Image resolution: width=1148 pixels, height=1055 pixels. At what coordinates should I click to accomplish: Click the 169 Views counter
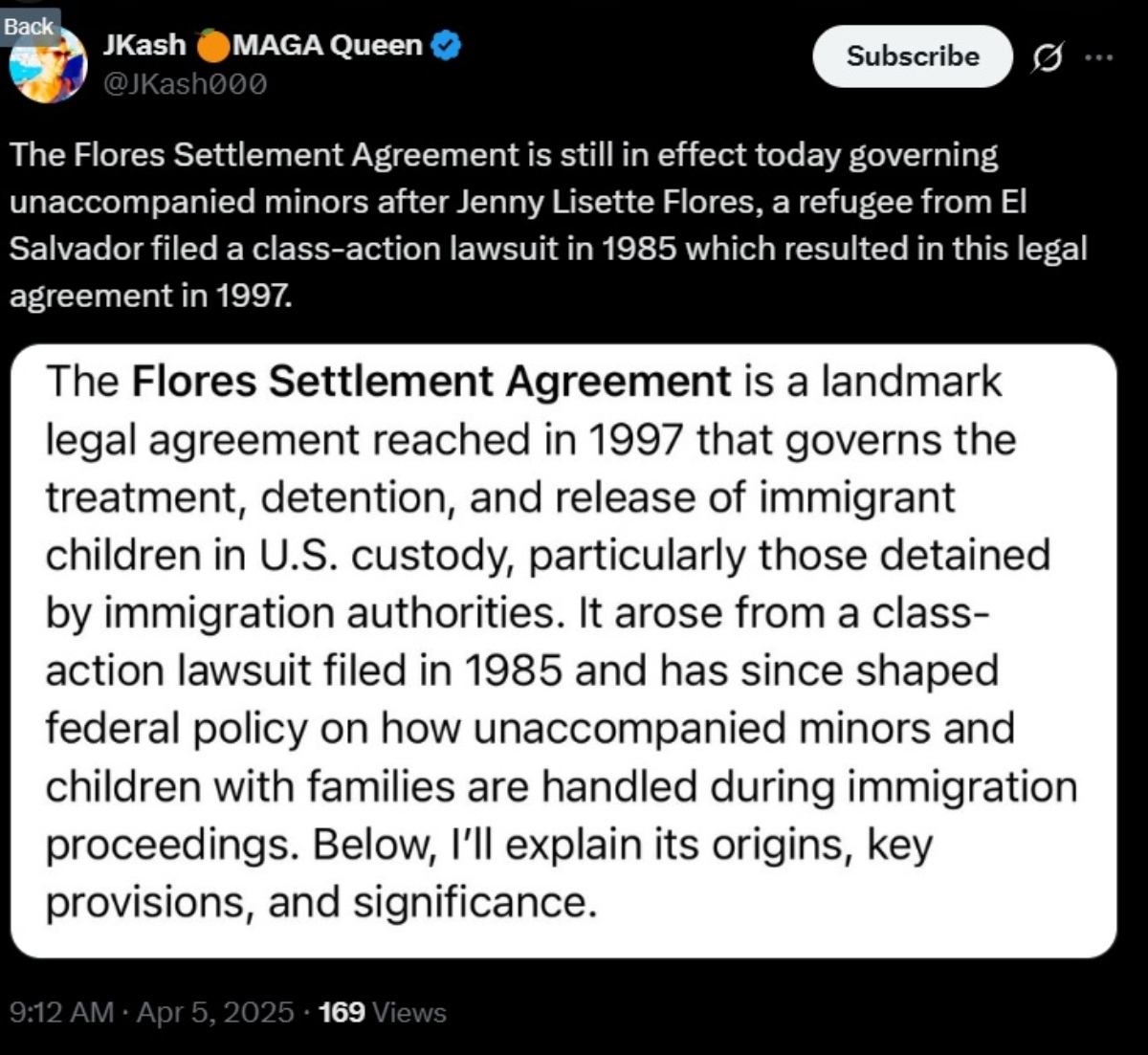tap(383, 1012)
